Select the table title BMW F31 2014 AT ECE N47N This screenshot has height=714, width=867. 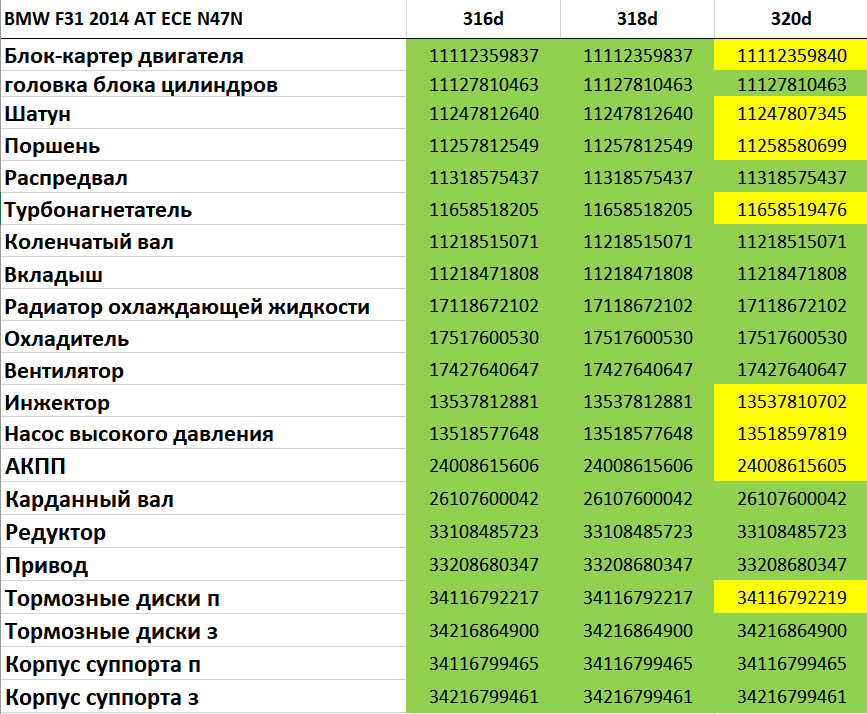120,18
